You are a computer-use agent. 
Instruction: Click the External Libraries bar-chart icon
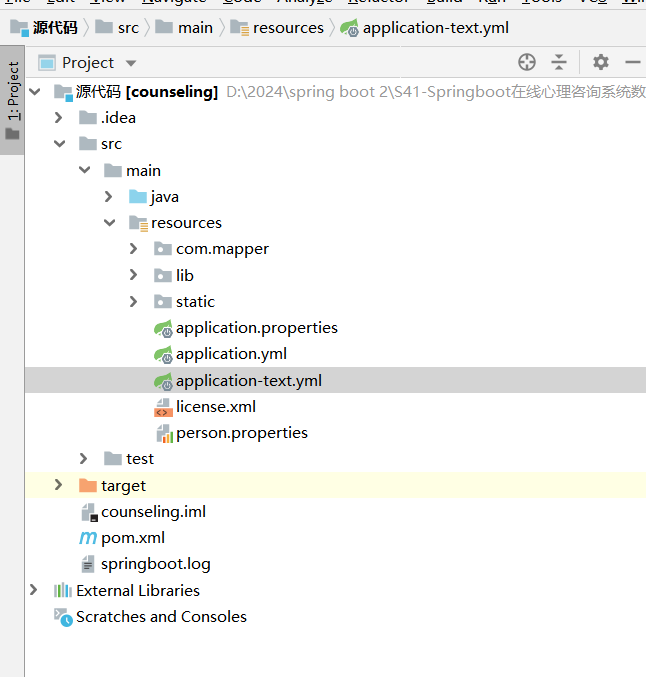pyautogui.click(x=63, y=591)
